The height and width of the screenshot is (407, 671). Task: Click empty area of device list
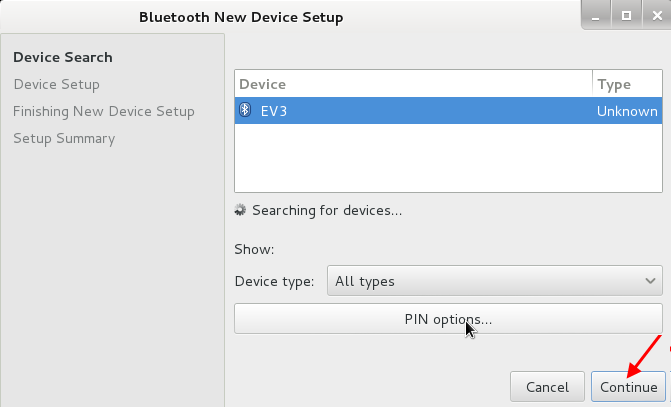click(448, 157)
